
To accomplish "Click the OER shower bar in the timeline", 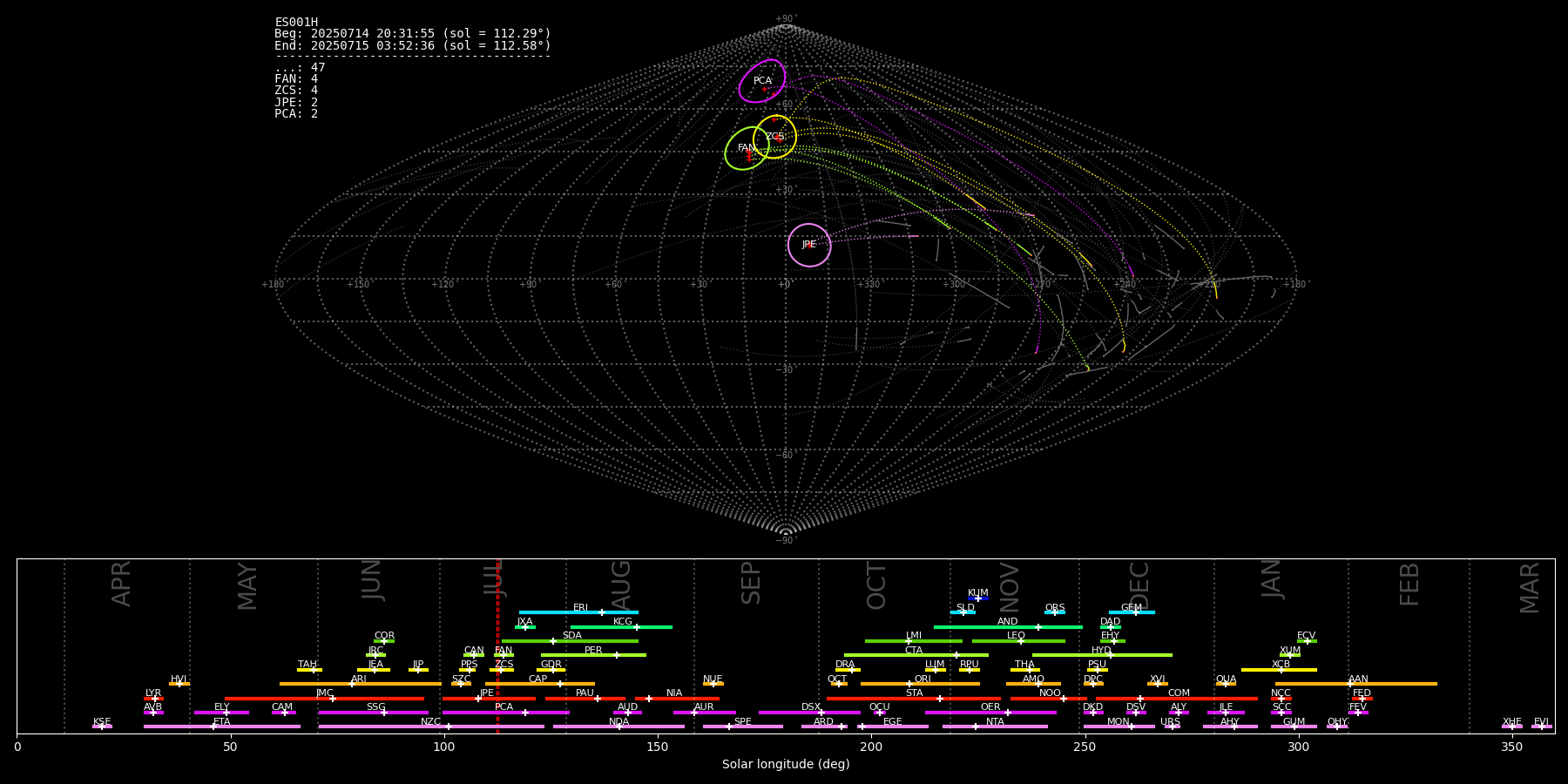I will 990,713.
